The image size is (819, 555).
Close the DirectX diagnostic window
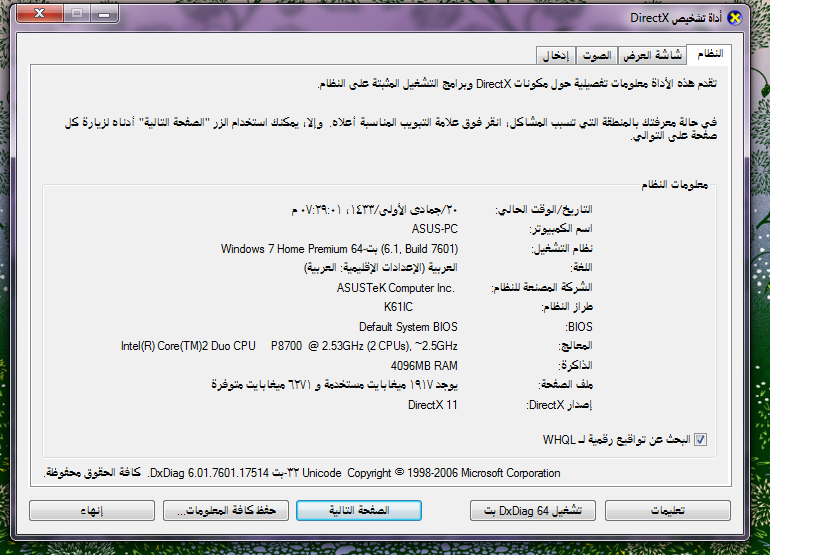pyautogui.click(x=40, y=14)
